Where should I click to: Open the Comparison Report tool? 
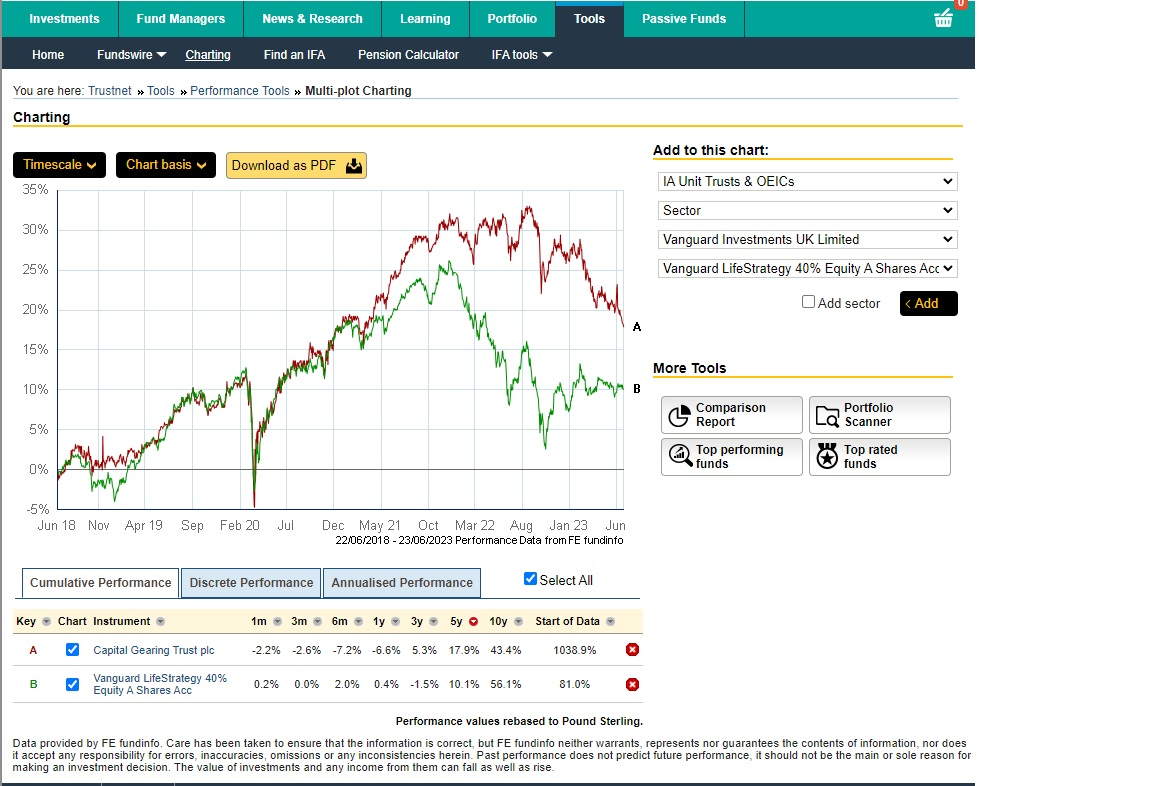point(732,415)
